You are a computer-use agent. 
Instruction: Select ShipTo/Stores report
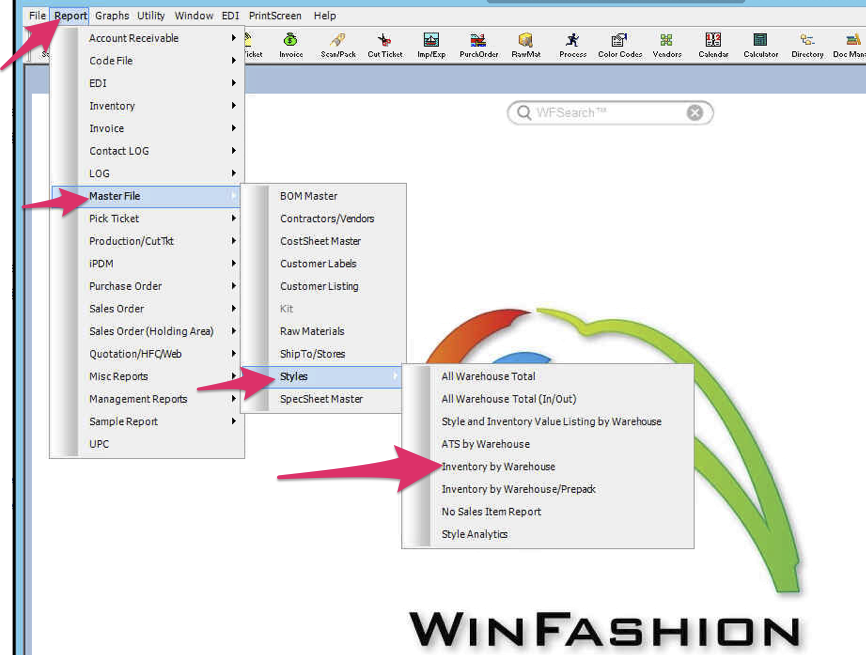323,354
